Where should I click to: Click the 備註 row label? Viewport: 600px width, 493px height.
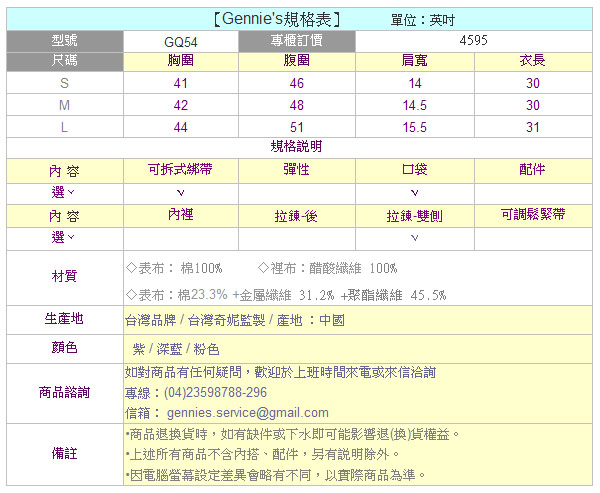pos(64,454)
